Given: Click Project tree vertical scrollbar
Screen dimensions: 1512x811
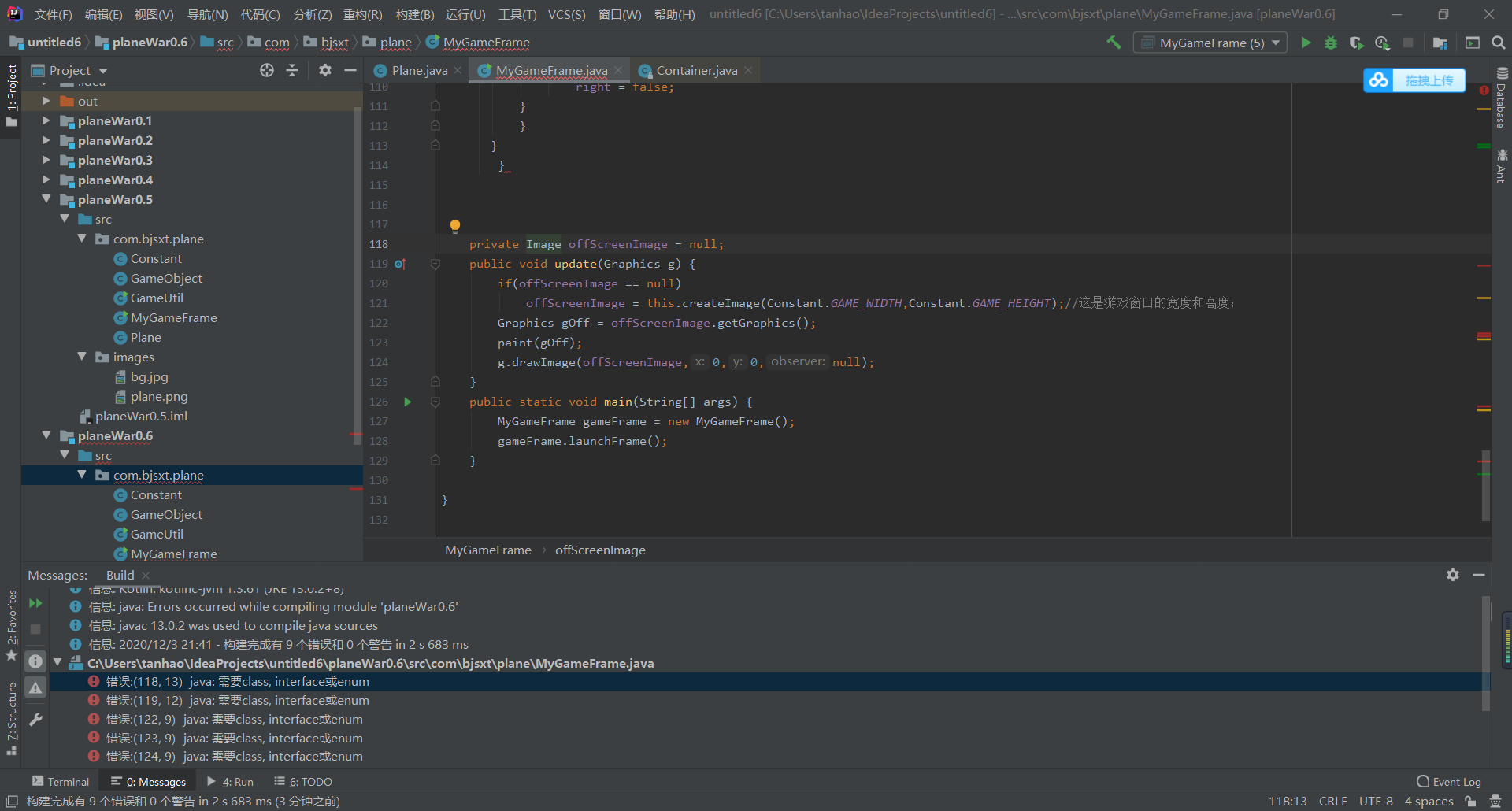Looking at the screenshot, I should point(358,276).
